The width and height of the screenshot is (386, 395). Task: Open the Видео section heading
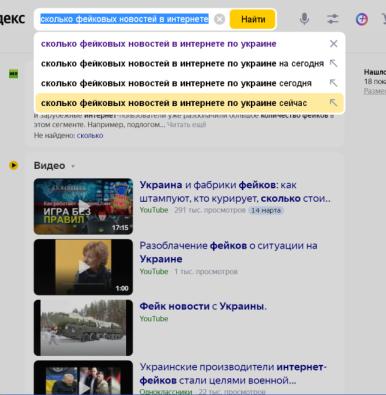click(x=49, y=166)
